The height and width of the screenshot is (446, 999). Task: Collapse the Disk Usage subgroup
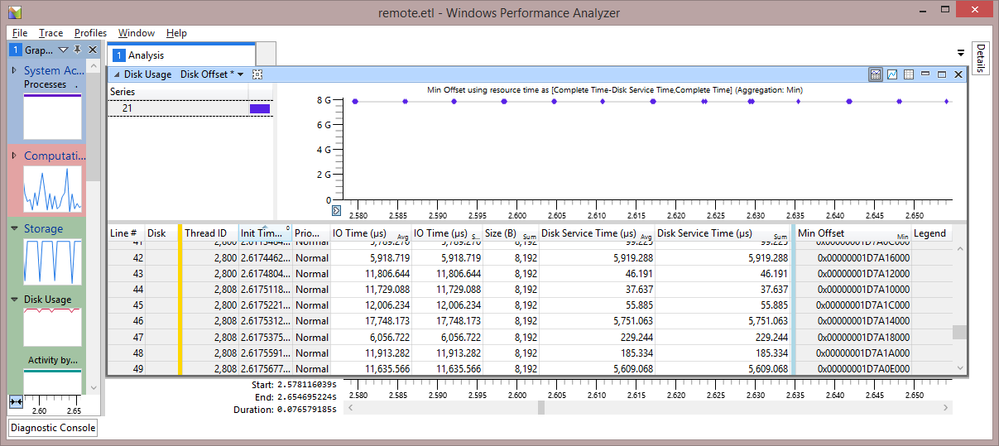point(15,299)
